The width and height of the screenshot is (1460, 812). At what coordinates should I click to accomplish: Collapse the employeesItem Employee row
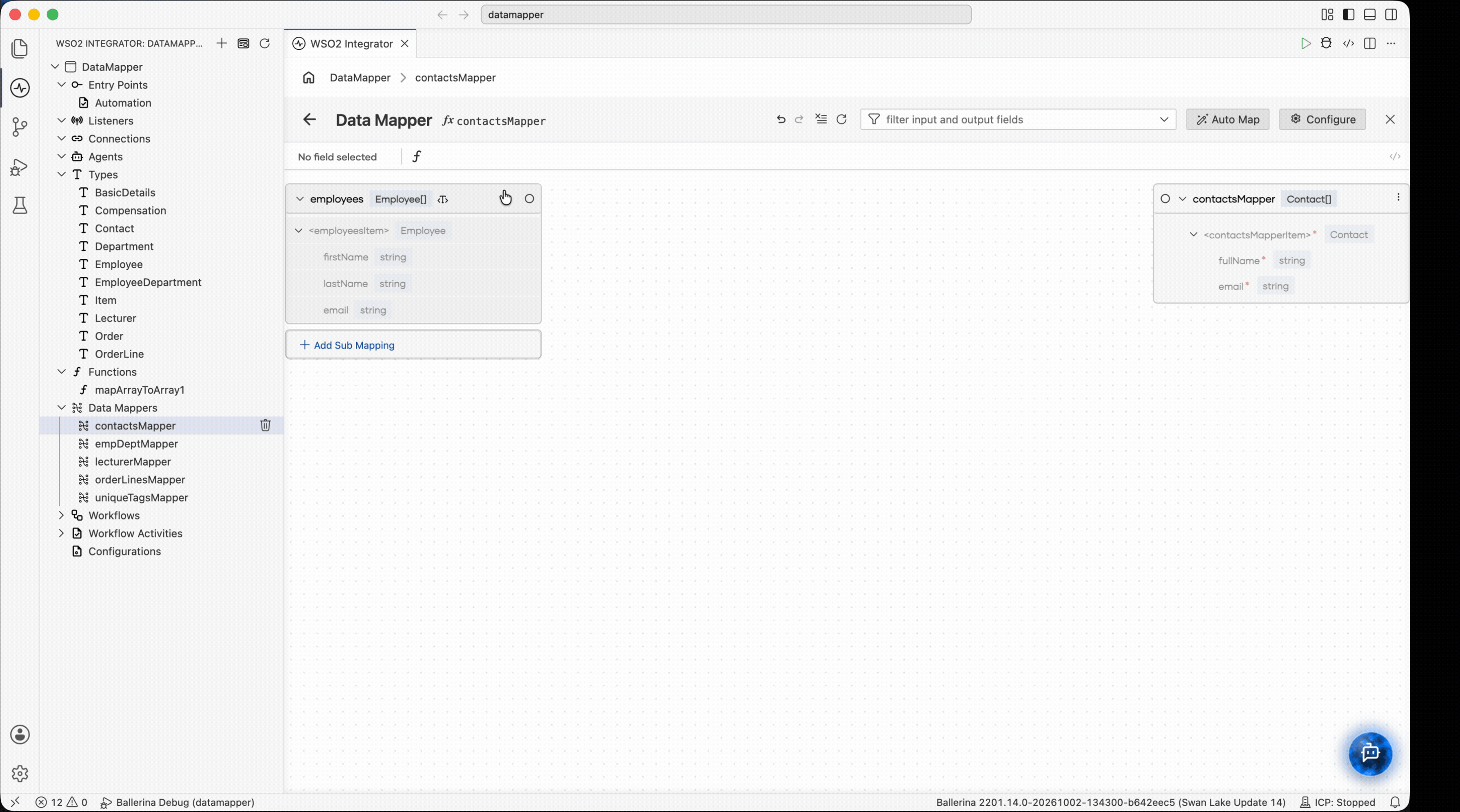299,231
